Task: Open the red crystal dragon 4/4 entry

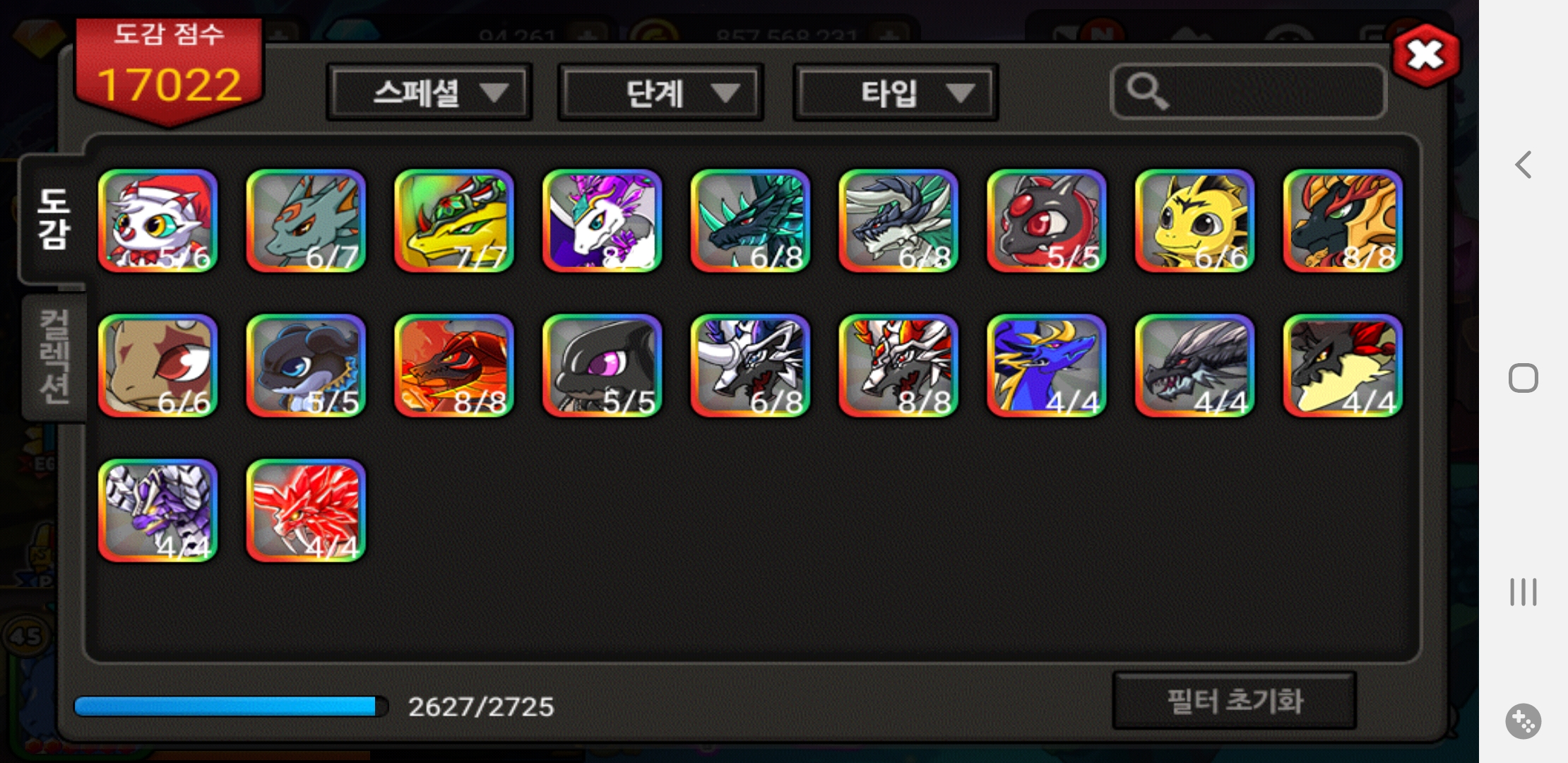Action: coord(306,511)
